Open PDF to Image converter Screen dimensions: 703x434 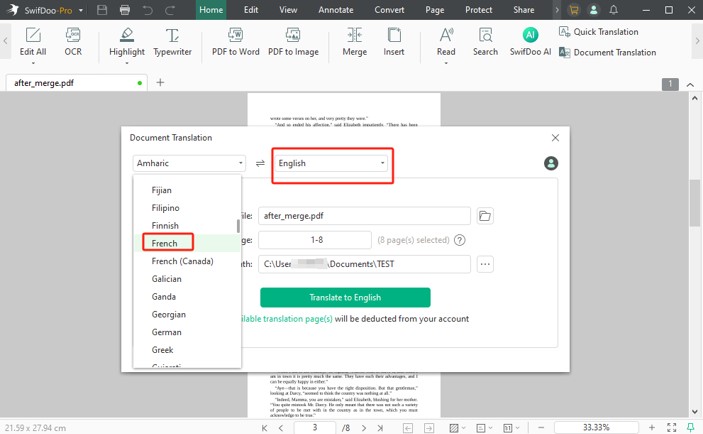pyautogui.click(x=293, y=41)
